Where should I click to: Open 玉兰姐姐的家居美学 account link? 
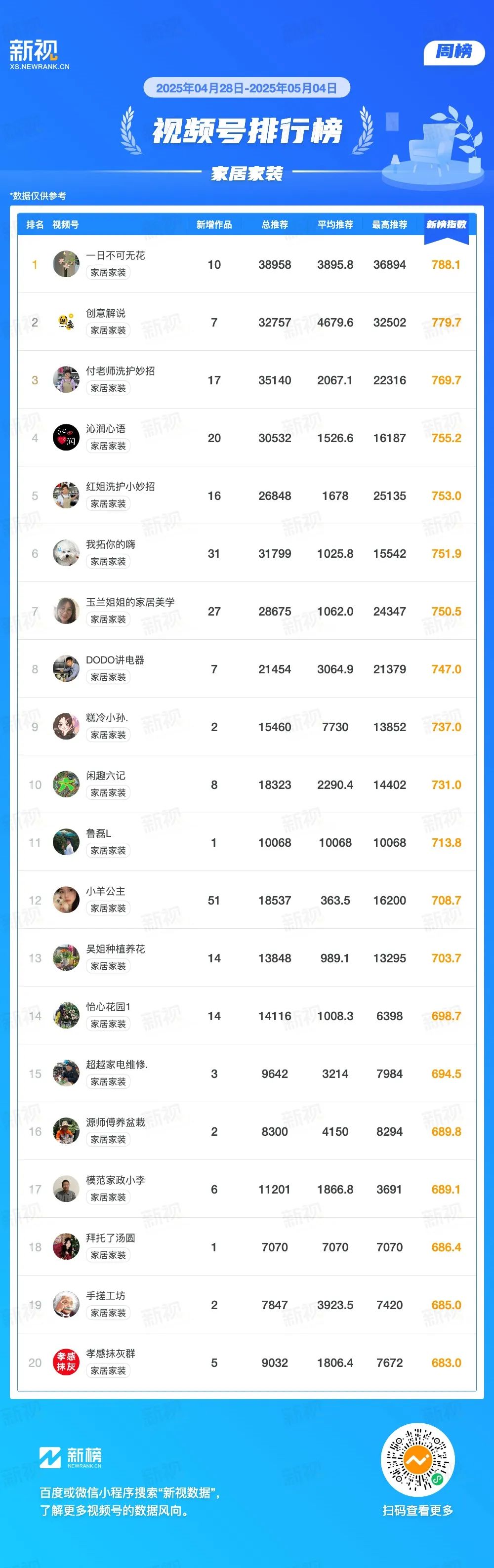pos(130,602)
